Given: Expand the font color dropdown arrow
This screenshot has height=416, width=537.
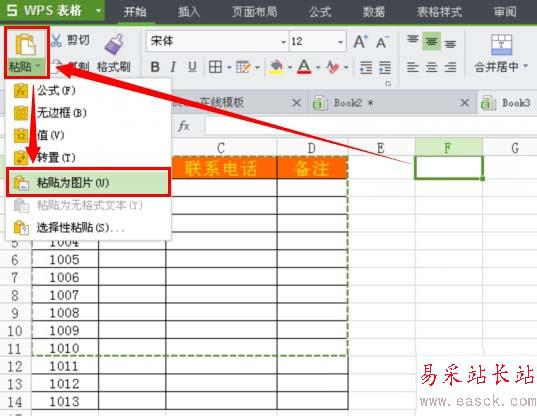Looking at the screenshot, I should (317, 67).
